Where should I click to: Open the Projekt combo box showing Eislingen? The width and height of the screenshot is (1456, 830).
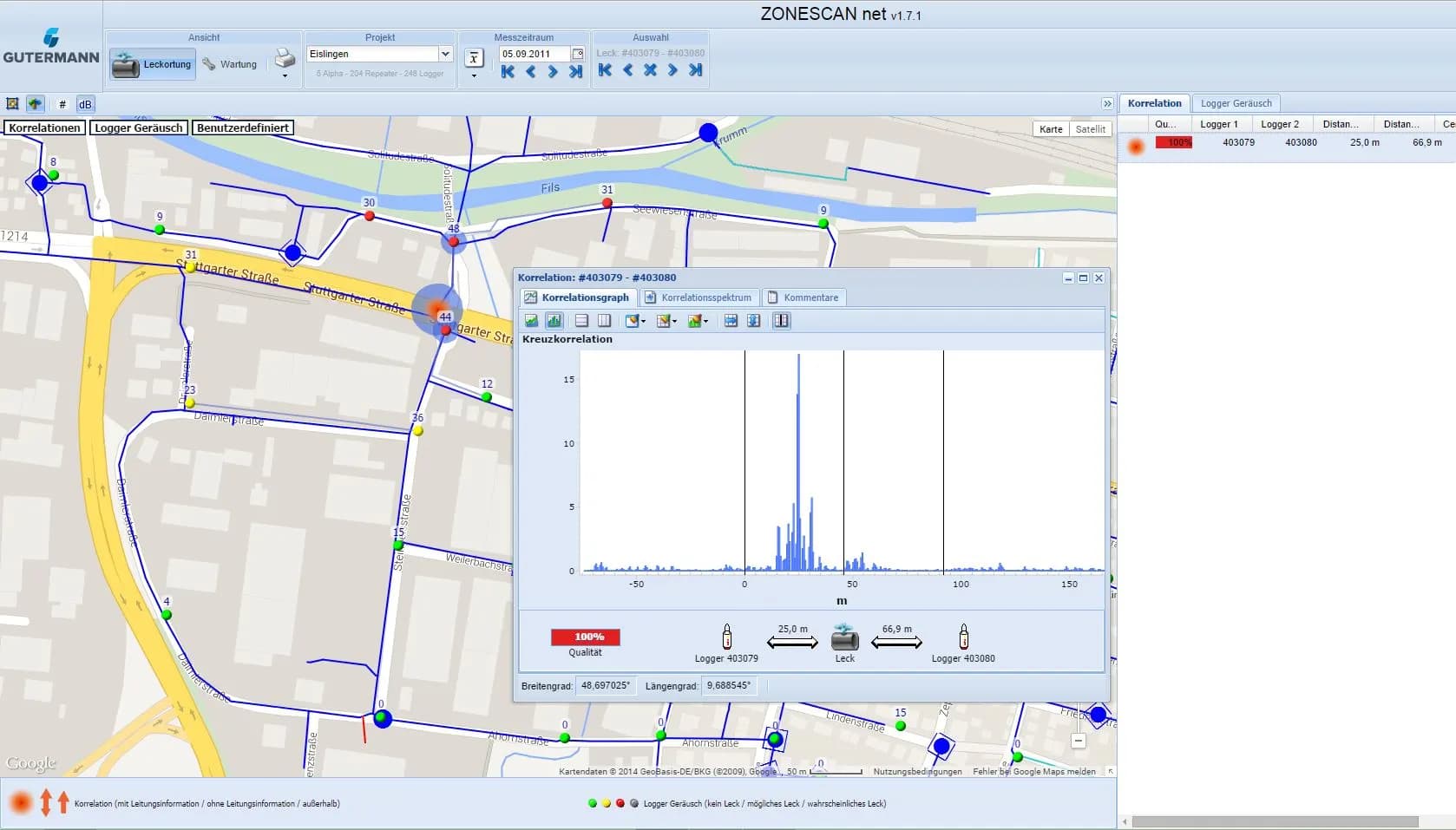(379, 54)
